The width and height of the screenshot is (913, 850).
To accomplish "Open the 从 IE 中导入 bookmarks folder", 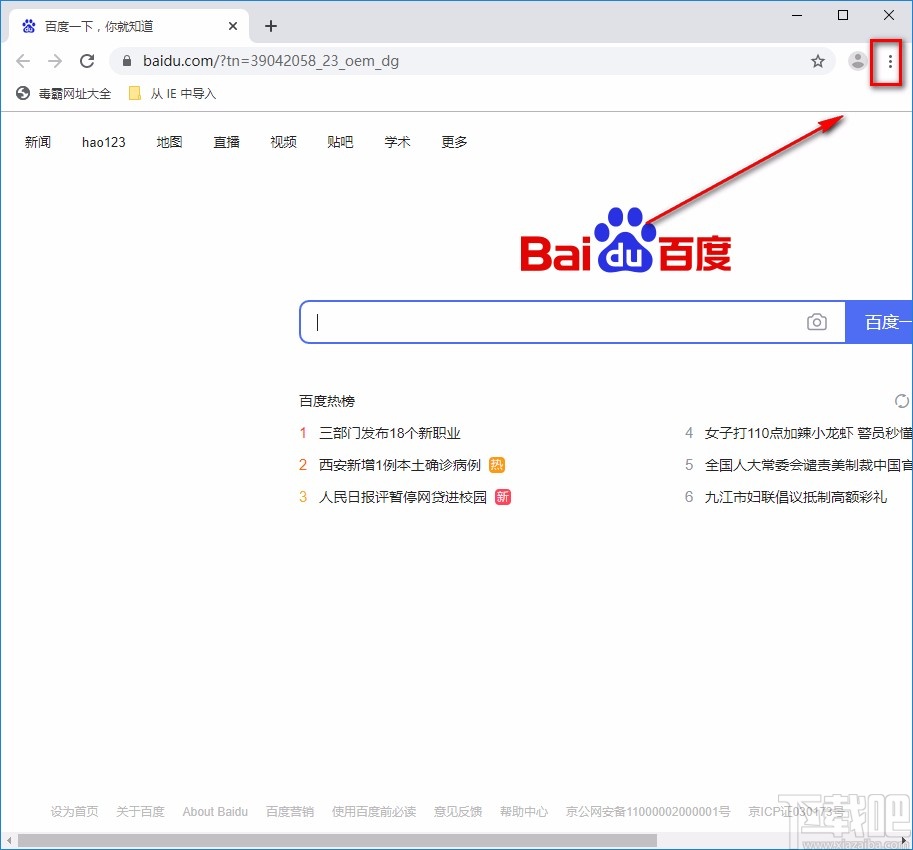I will point(172,94).
